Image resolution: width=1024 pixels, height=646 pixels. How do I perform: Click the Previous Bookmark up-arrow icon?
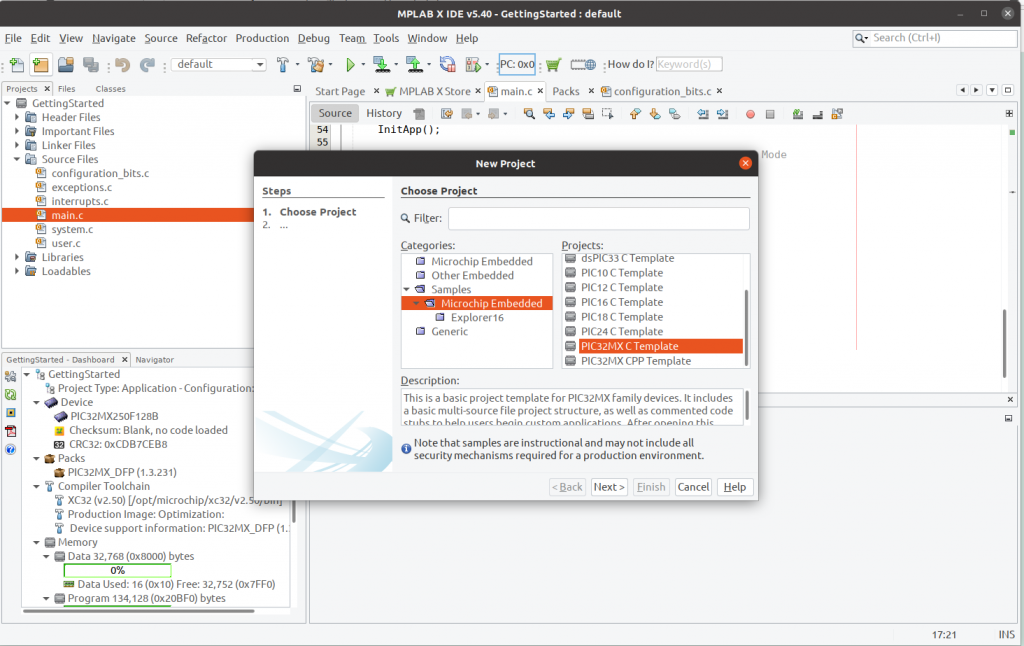pyautogui.click(x=635, y=114)
